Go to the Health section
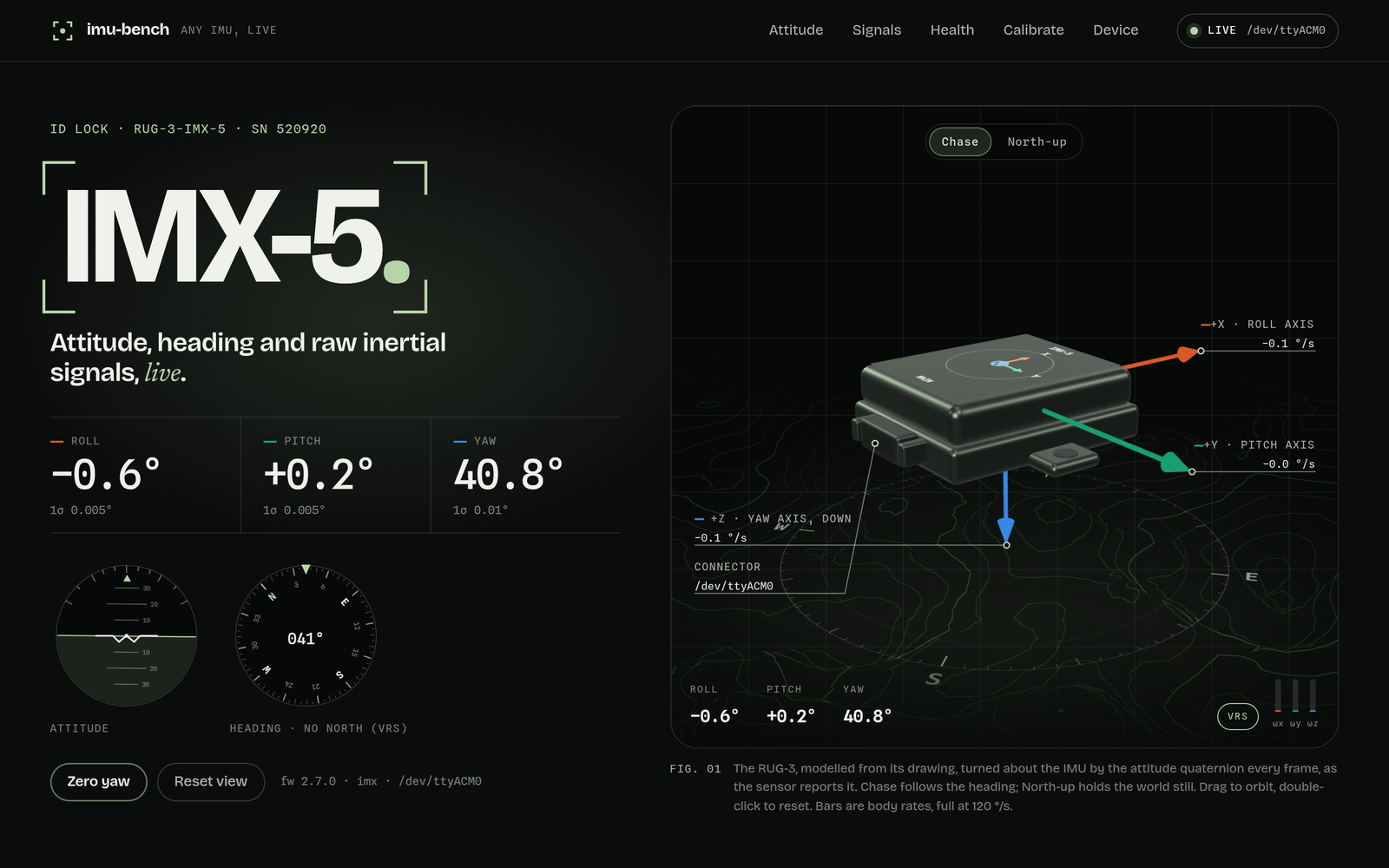Image resolution: width=1389 pixels, height=868 pixels. coord(952,30)
